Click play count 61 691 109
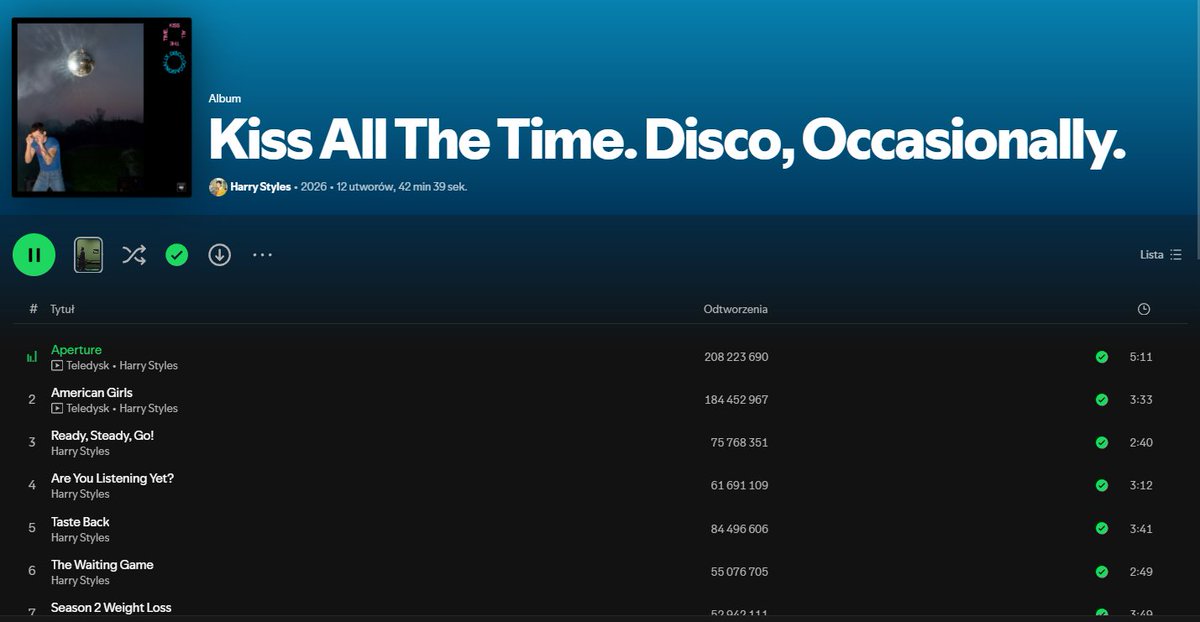The image size is (1200, 622). pos(739,486)
